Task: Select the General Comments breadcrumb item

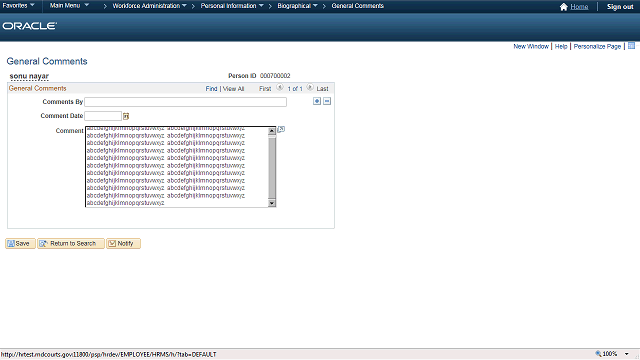Action: (358, 6)
